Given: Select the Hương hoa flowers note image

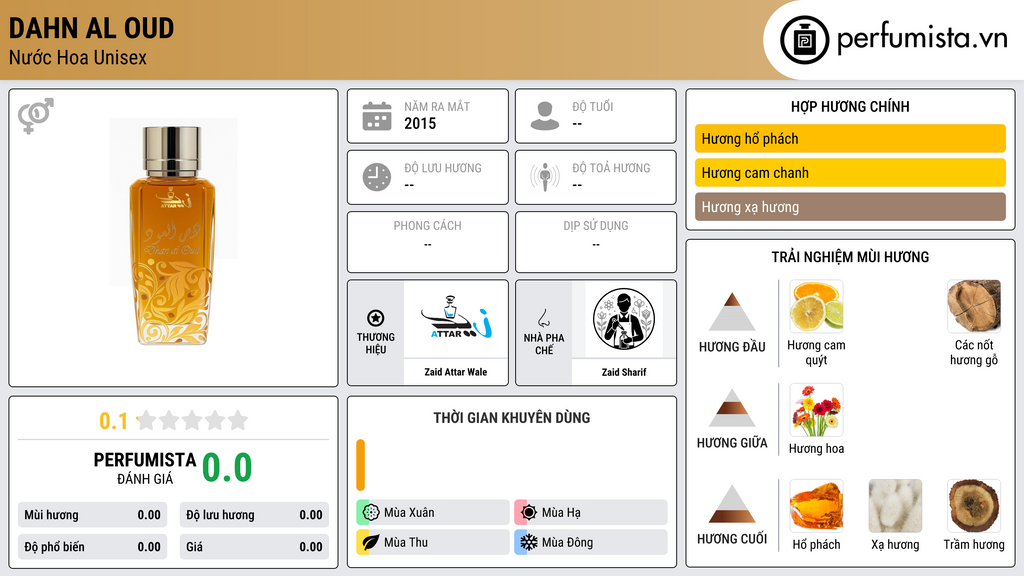Looking at the screenshot, I should [x=816, y=410].
